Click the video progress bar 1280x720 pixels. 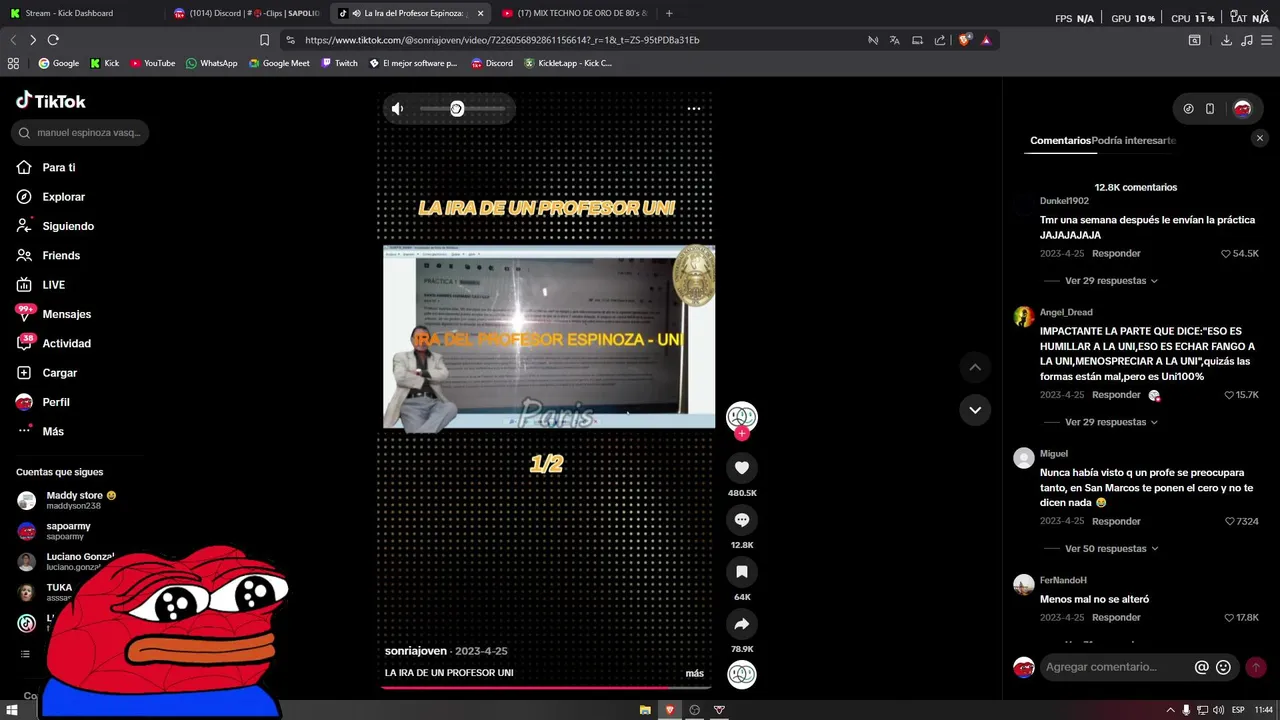pyautogui.click(x=547, y=687)
